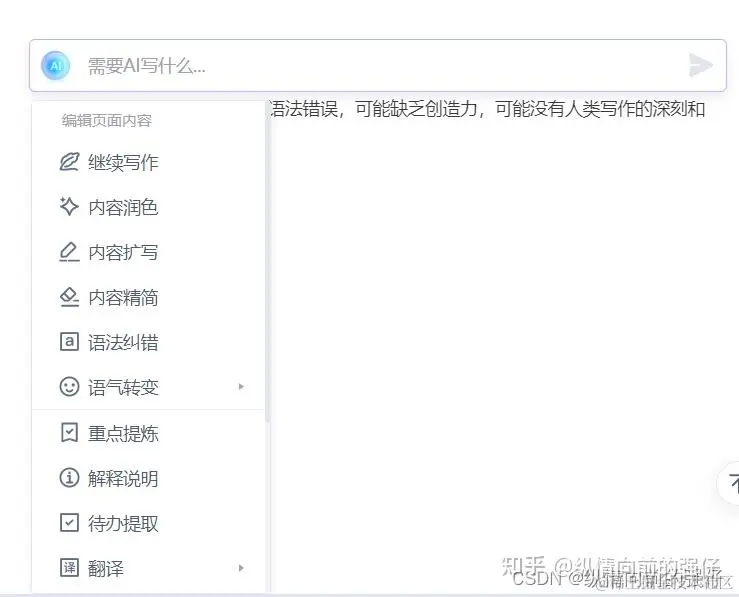The image size is (739, 597).
Task: Click the back-to-top arrow button
Action: coord(730,483)
